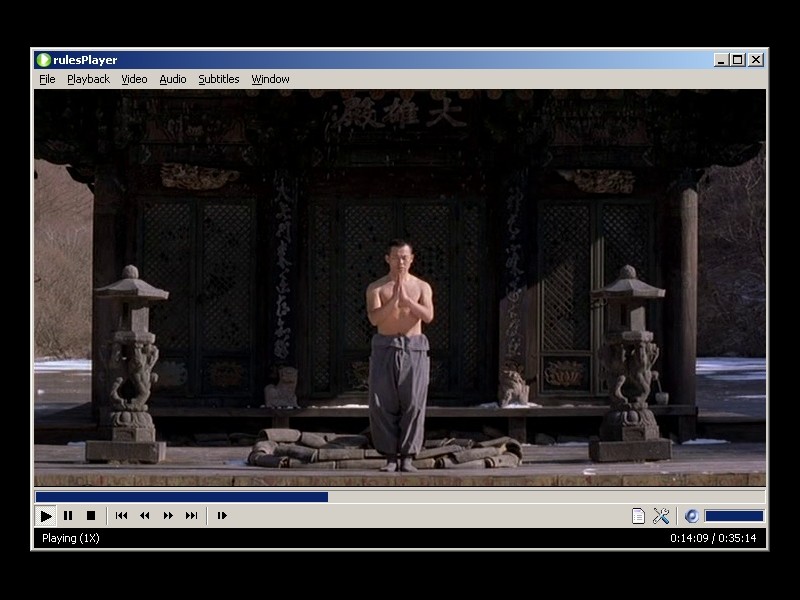The image size is (800, 600).
Task: Click the Play button
Action: pos(45,516)
